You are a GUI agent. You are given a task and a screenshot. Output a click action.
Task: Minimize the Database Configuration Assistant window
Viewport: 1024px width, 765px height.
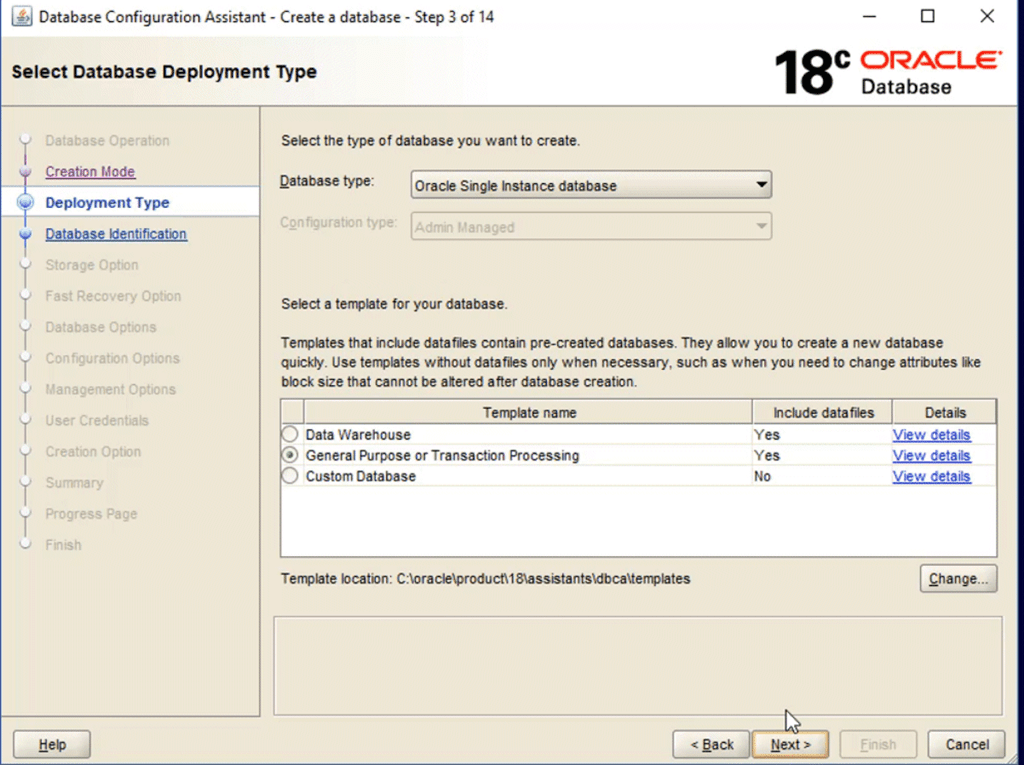869,16
